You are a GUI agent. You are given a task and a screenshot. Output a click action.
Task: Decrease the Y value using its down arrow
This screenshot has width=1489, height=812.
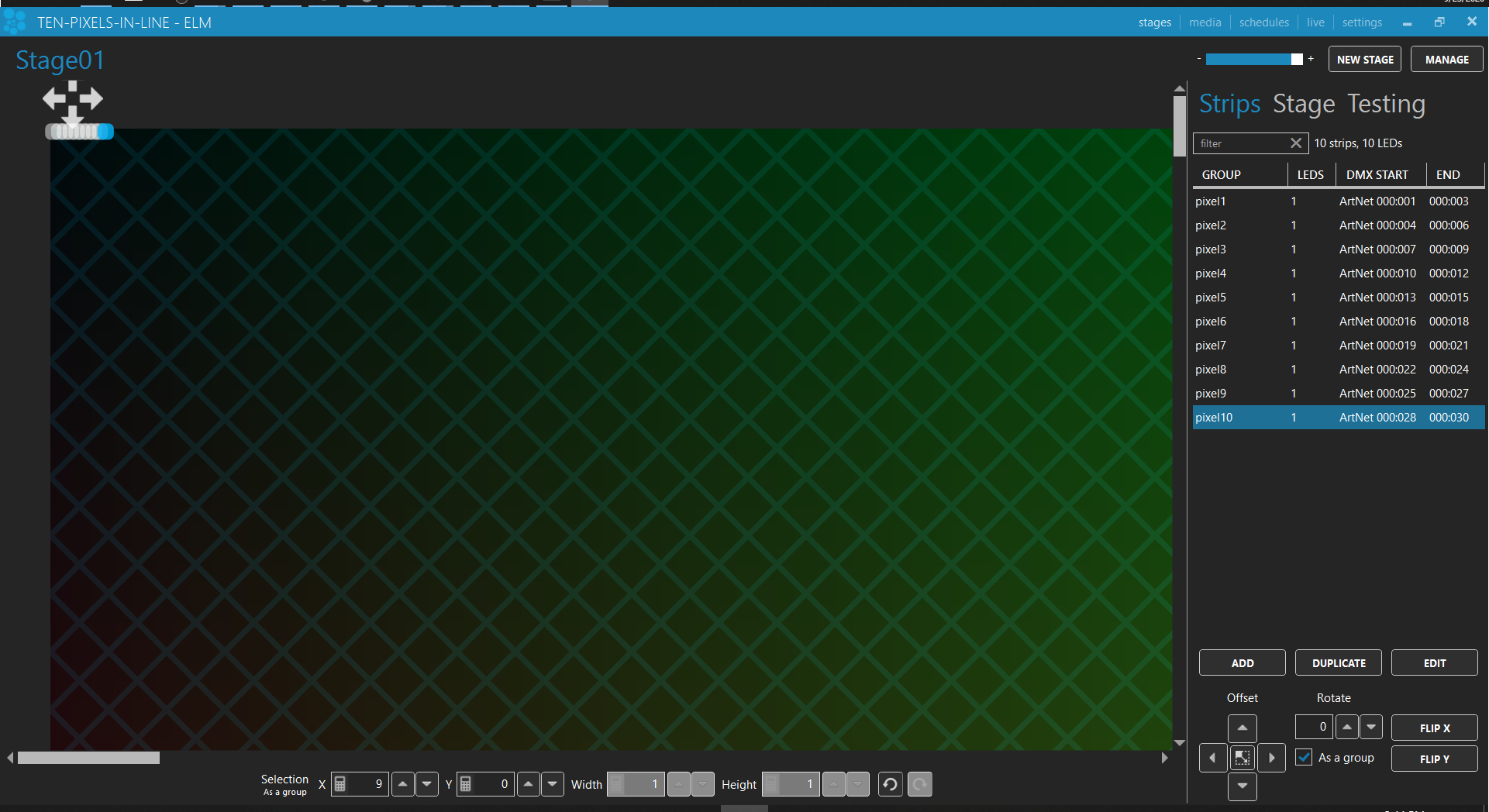(x=552, y=784)
